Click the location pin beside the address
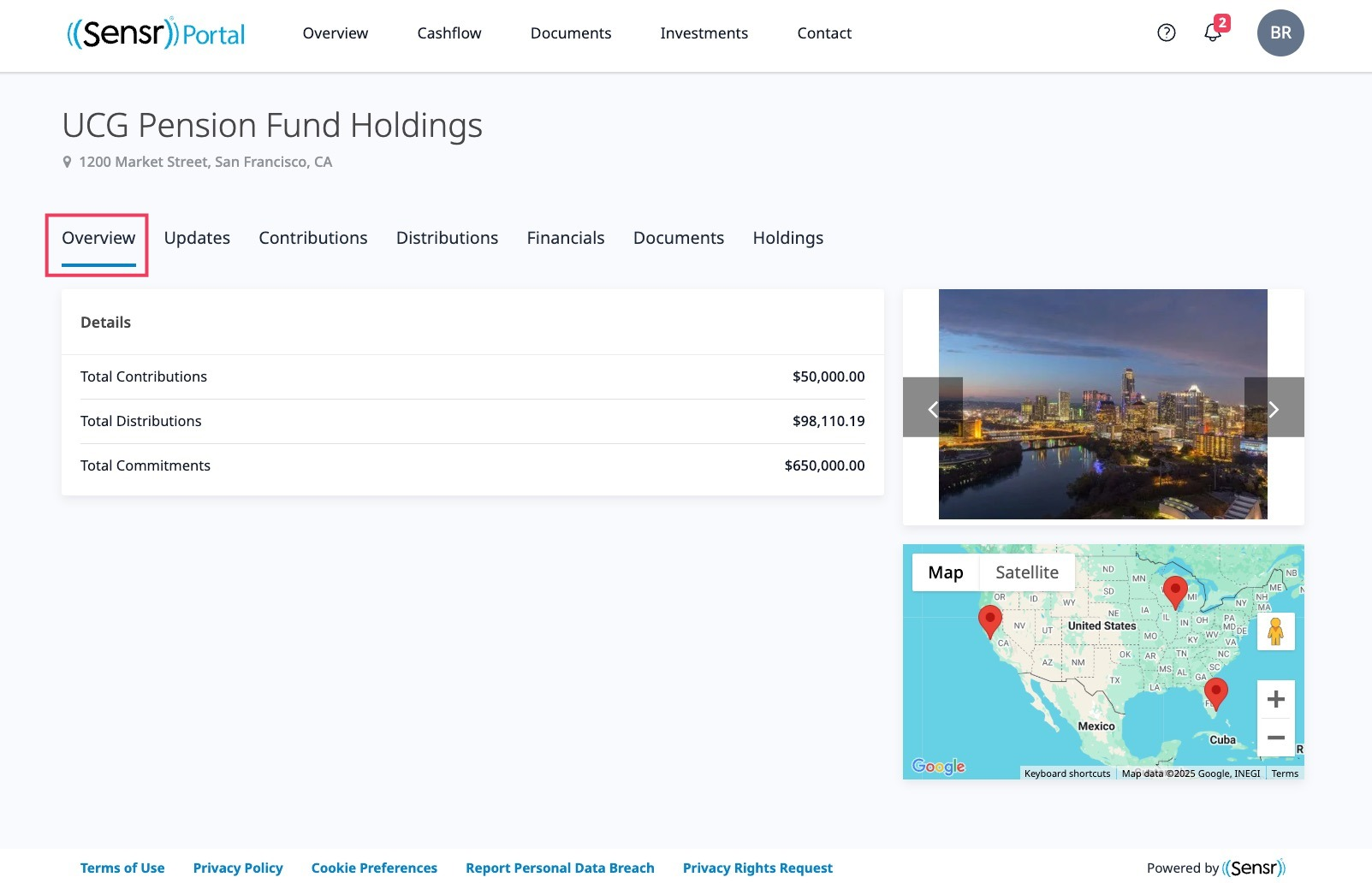The width and height of the screenshot is (1372, 883). click(67, 162)
